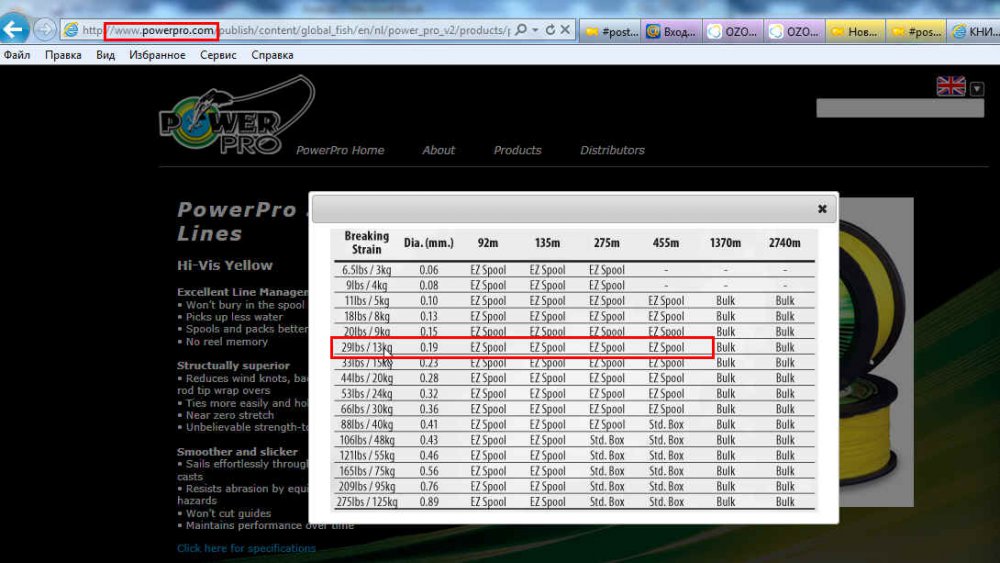Expand the language dropdown arrow
This screenshot has width=1000, height=563.
point(976,89)
